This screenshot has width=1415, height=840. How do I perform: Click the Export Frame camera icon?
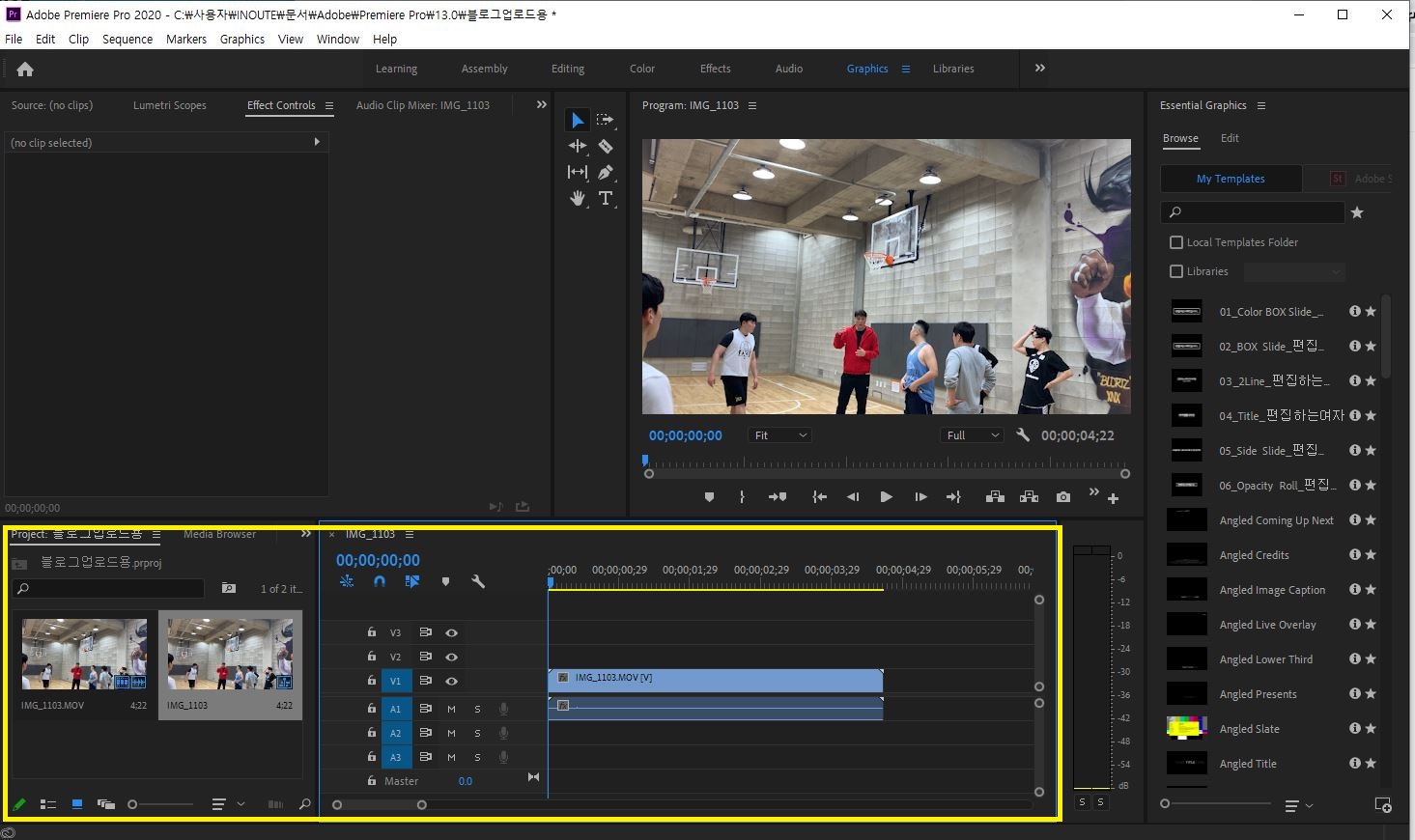(1063, 497)
